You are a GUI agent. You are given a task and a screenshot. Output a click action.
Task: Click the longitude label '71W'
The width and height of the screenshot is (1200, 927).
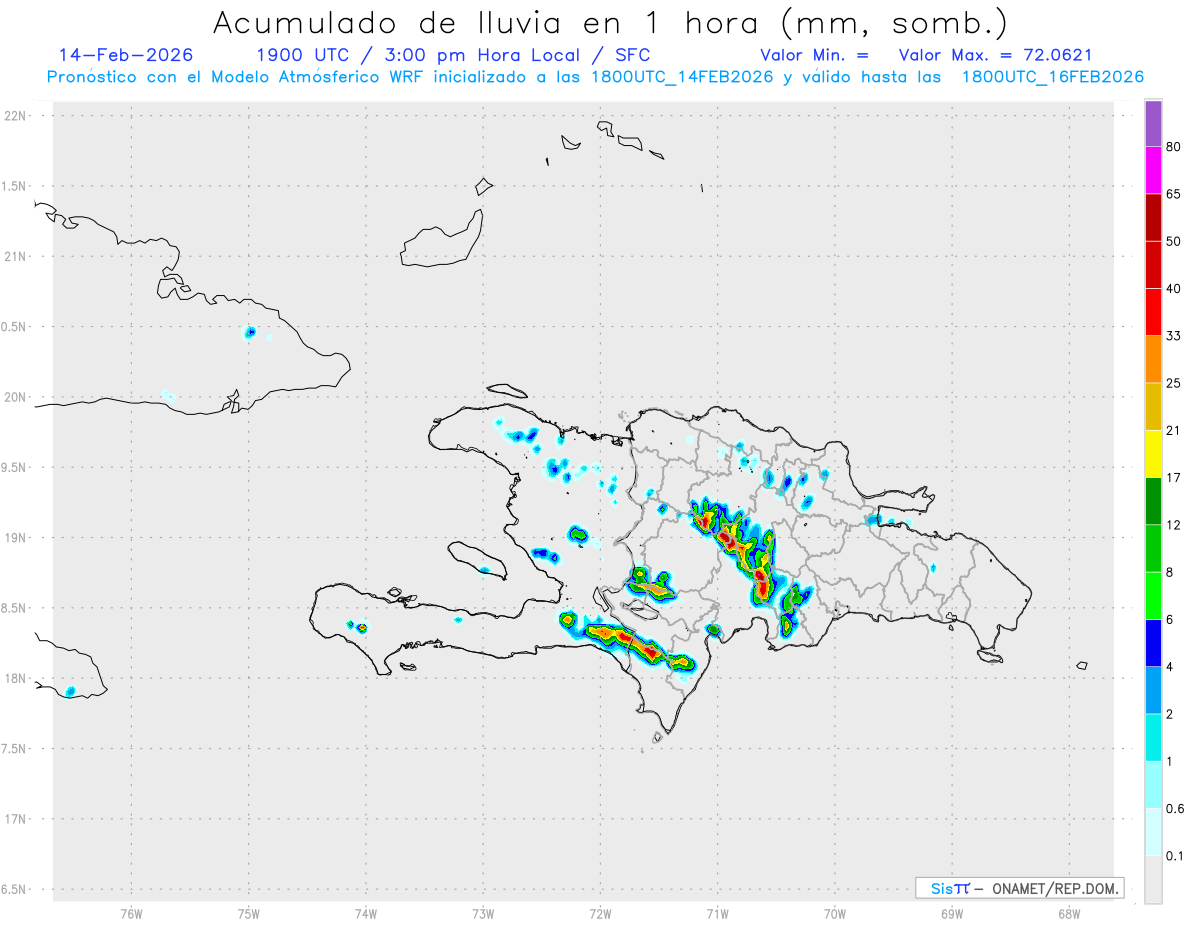point(717,912)
